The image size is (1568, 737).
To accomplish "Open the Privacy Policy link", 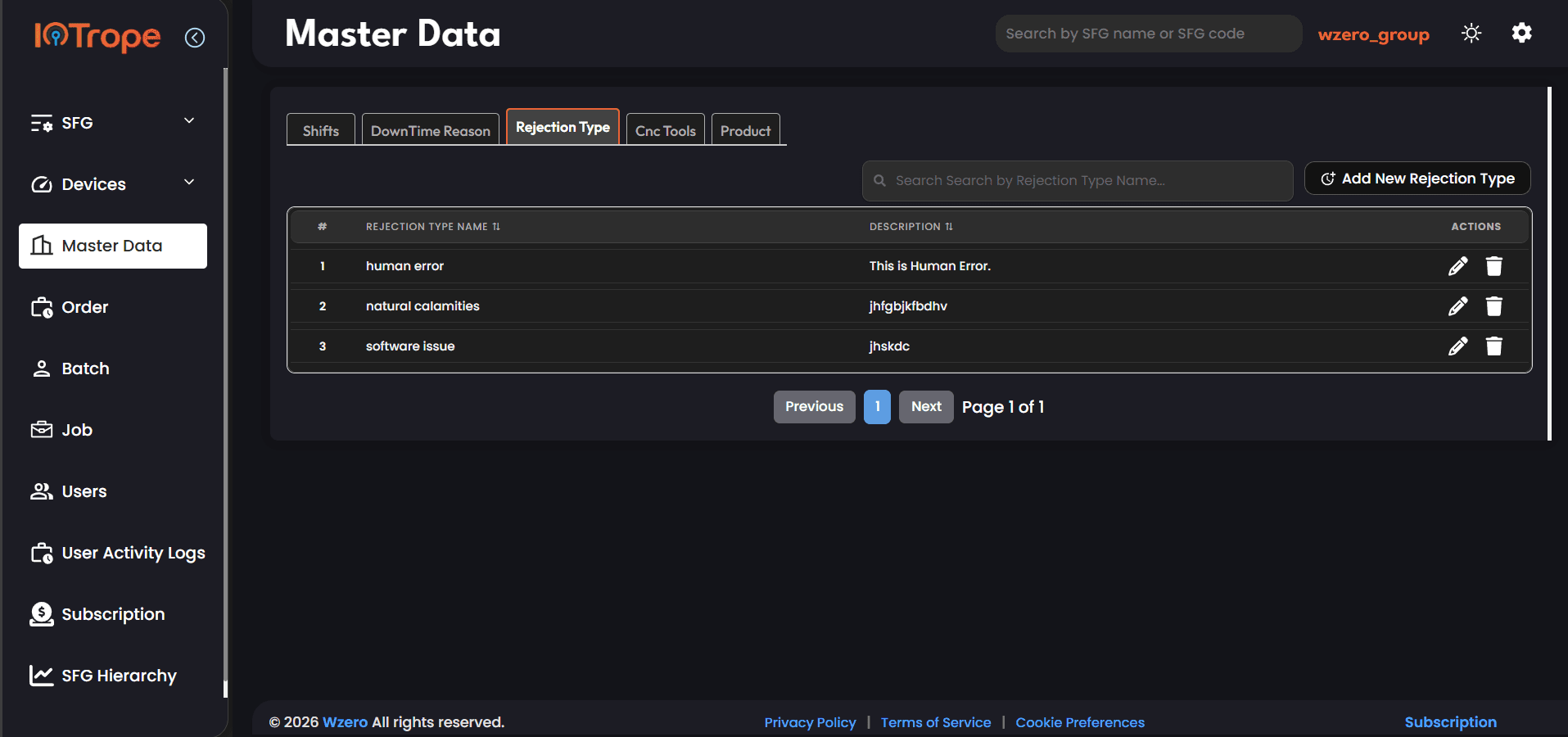I will (x=810, y=722).
